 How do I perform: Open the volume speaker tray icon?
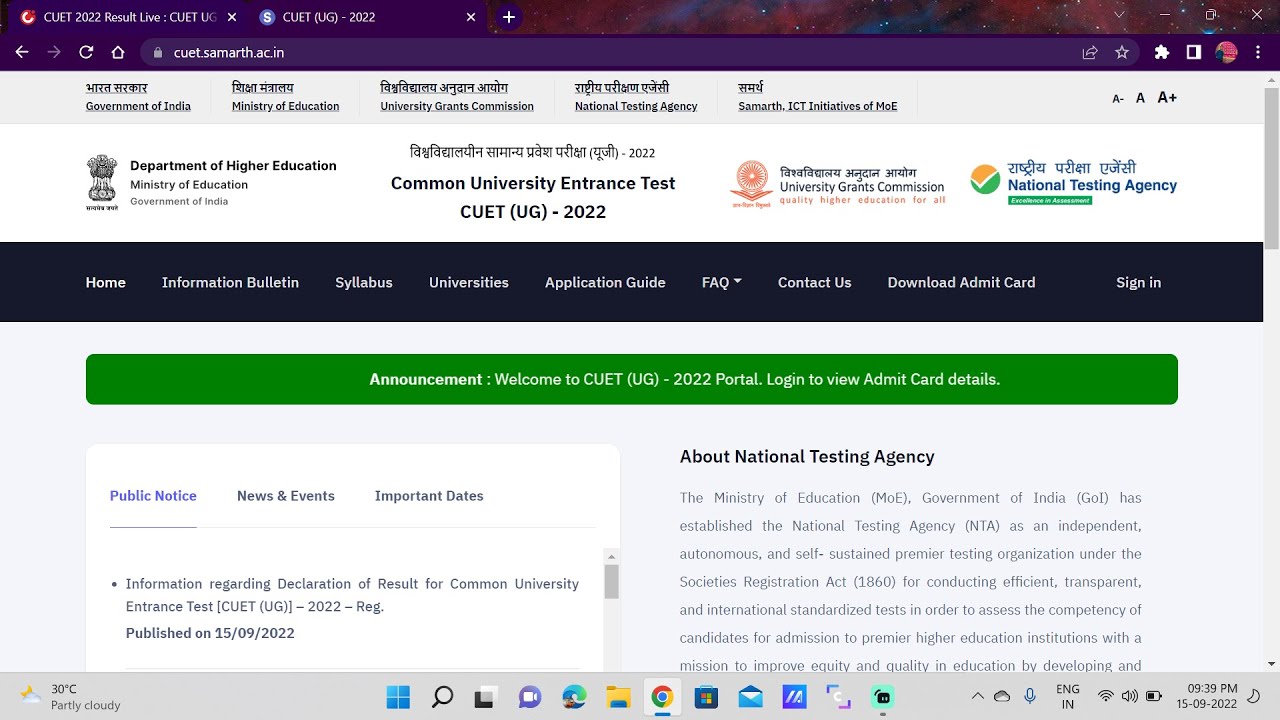click(1130, 696)
